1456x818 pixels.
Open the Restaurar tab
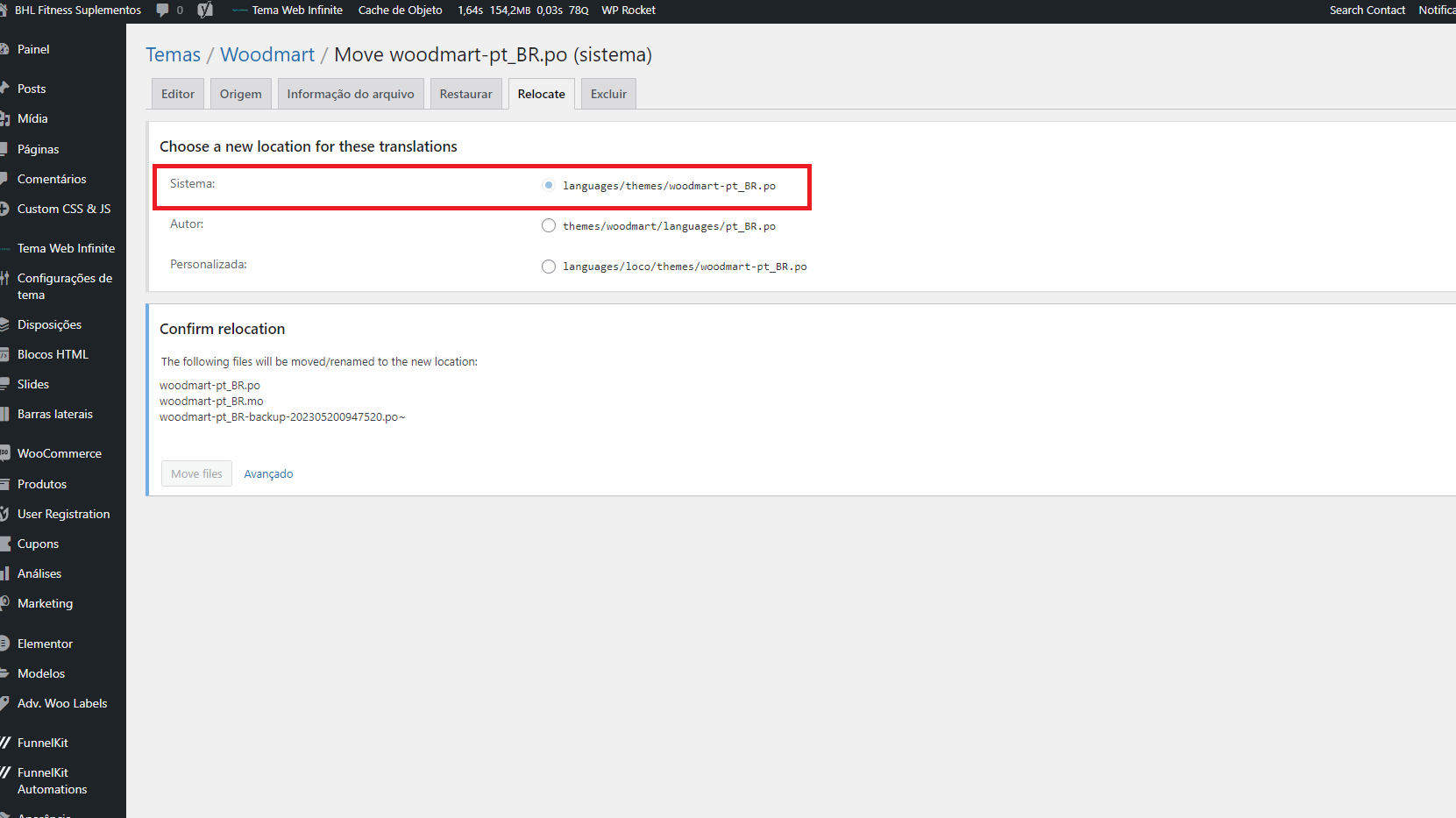(466, 94)
